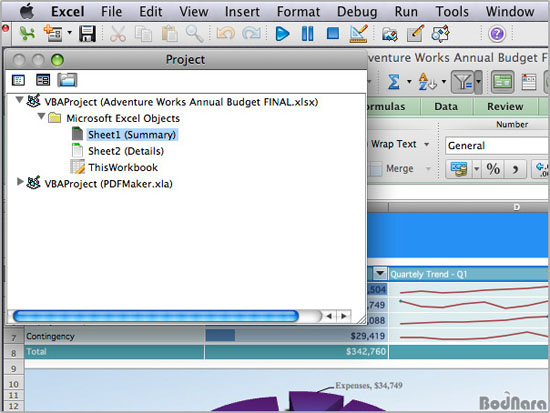Viewport: 550px width, 413px height.
Task: Apply Comma style button
Action: (x=516, y=169)
